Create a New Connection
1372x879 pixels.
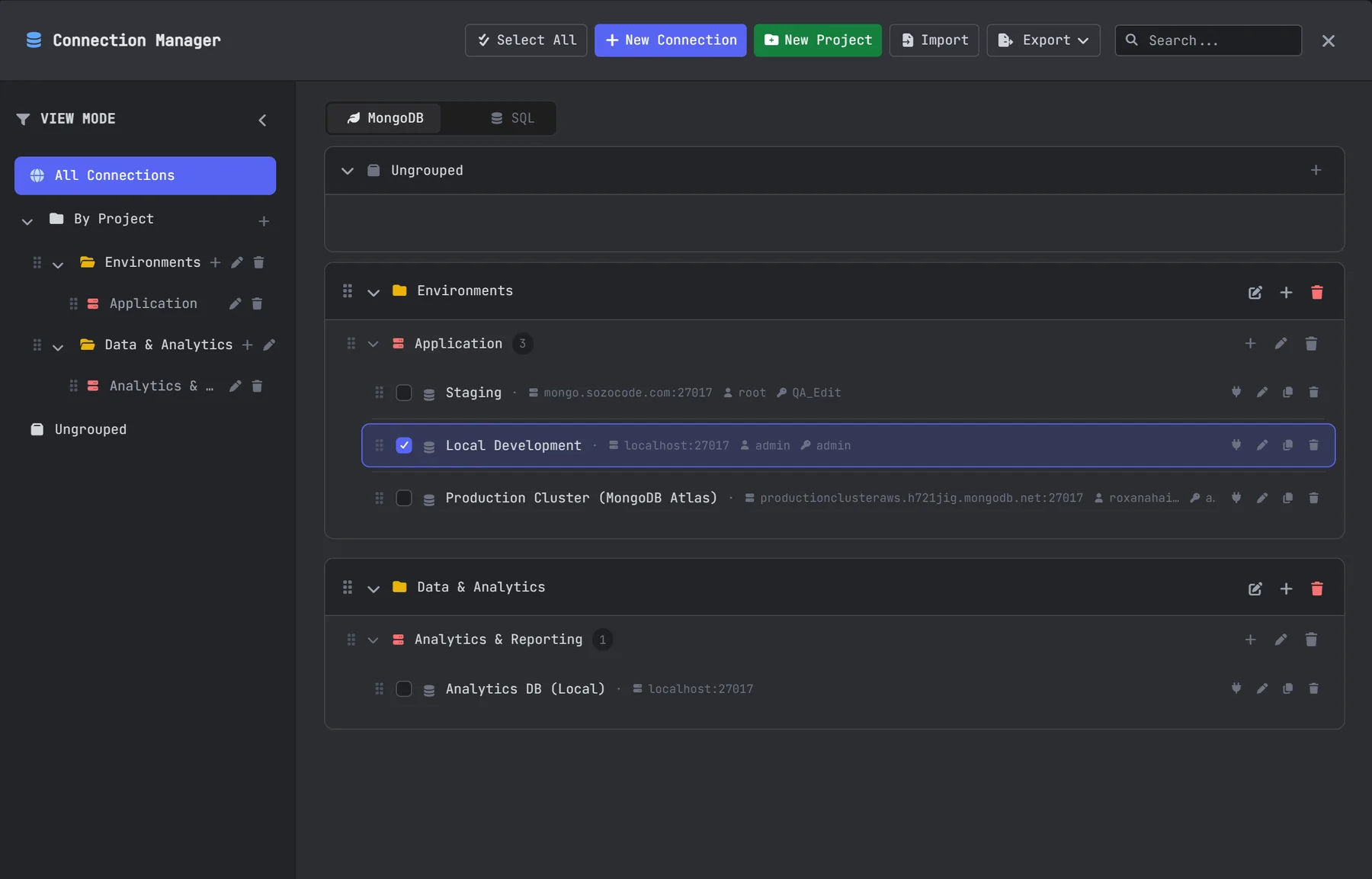pyautogui.click(x=670, y=40)
